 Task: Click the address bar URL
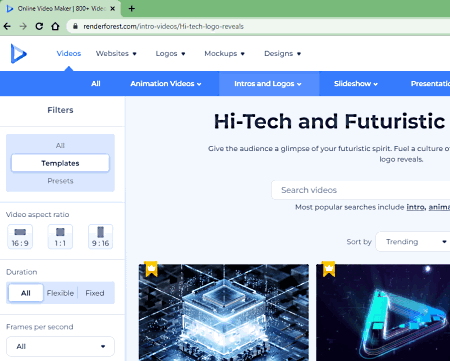click(x=163, y=26)
